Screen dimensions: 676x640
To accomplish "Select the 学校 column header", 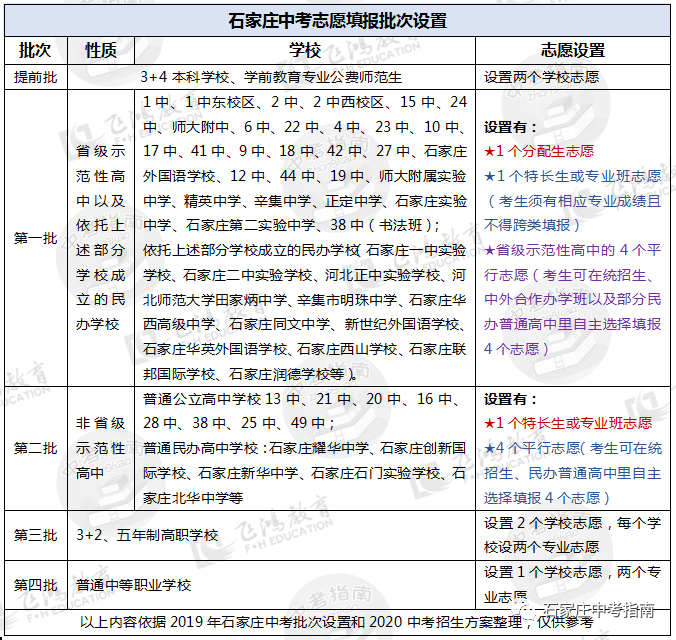I will [305, 50].
